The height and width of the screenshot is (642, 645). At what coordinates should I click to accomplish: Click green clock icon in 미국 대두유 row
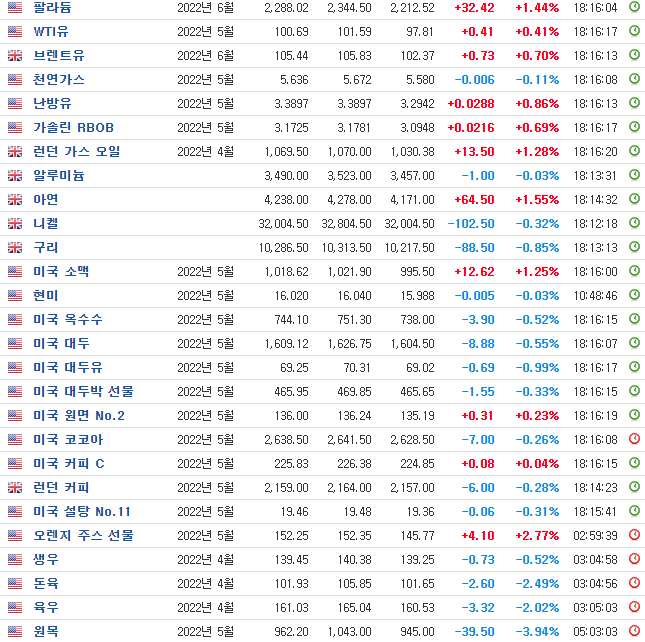point(635,366)
